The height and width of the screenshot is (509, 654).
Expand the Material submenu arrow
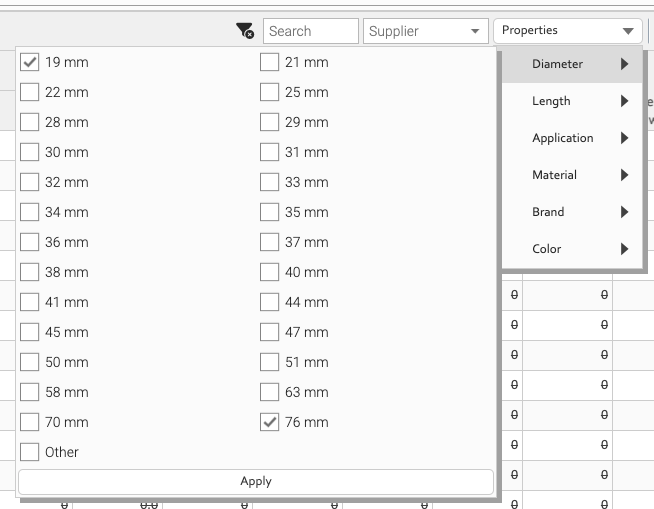point(624,175)
